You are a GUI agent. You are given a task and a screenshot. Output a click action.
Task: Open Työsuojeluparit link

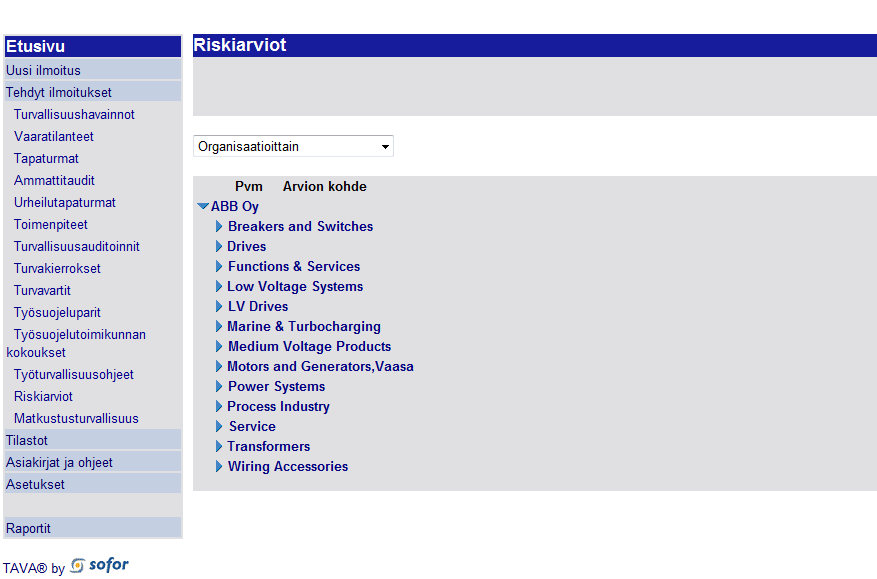[57, 313]
